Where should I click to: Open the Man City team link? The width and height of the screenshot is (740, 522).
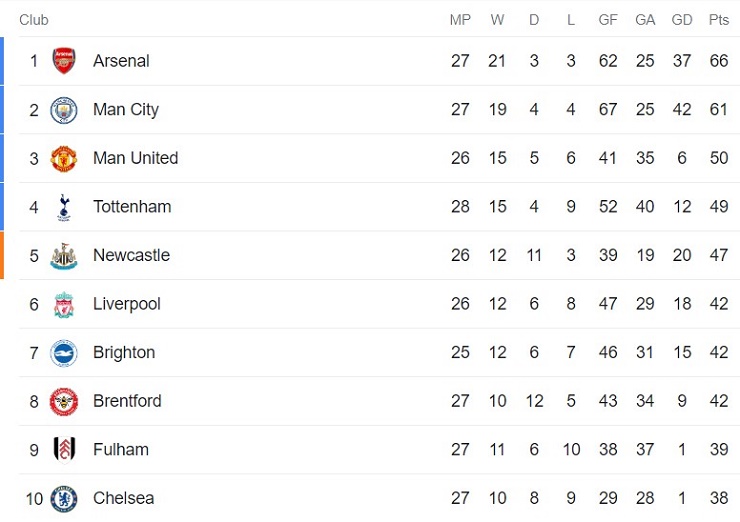click(x=126, y=110)
